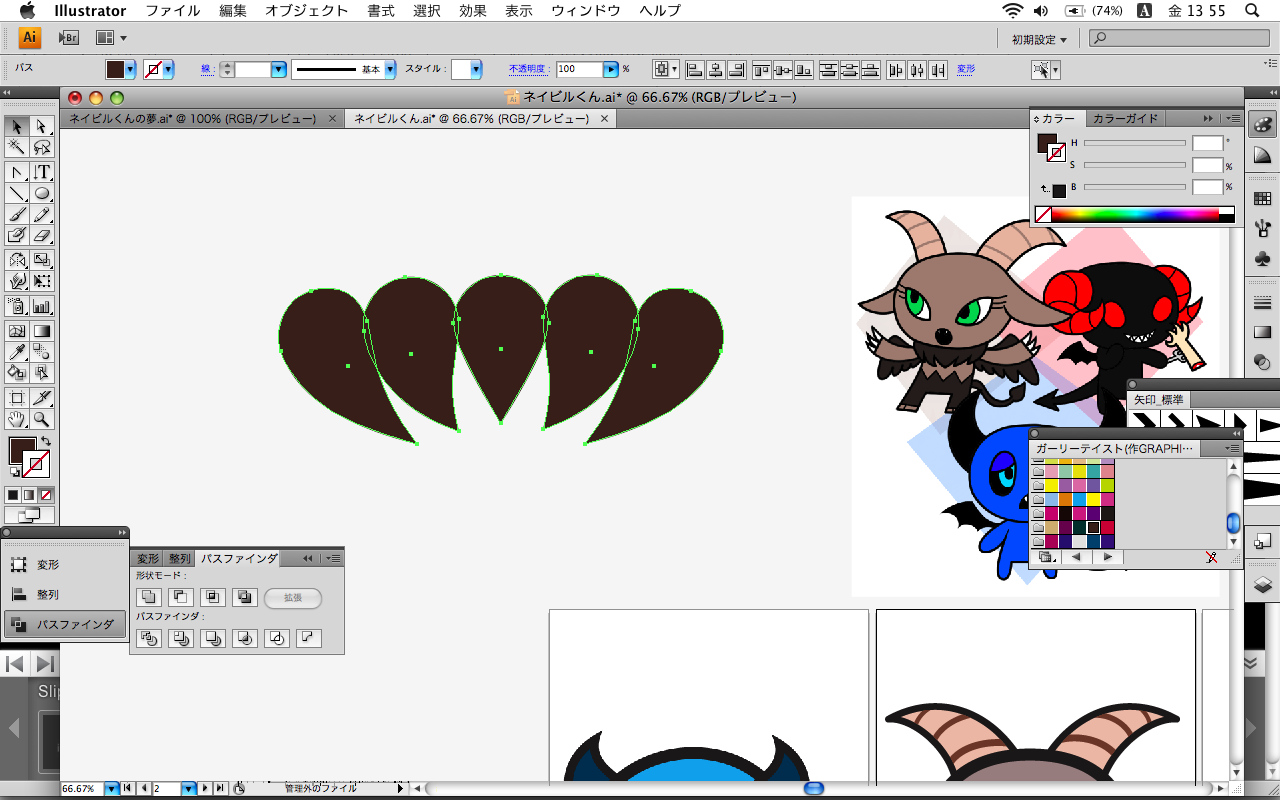Choose the Ellipse tool
The height and width of the screenshot is (800, 1280).
click(42, 194)
